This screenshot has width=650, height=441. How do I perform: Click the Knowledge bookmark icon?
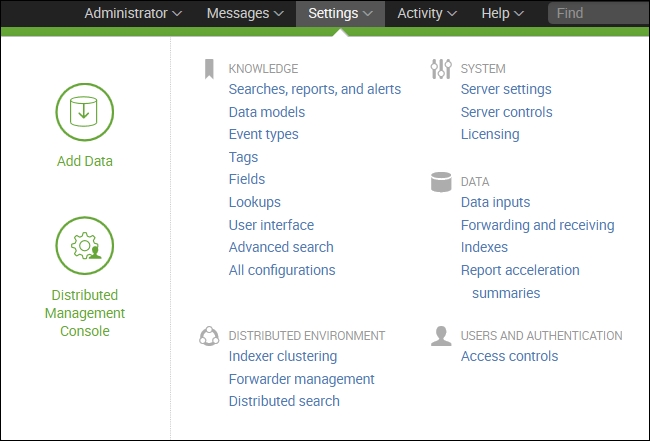pyautogui.click(x=209, y=69)
